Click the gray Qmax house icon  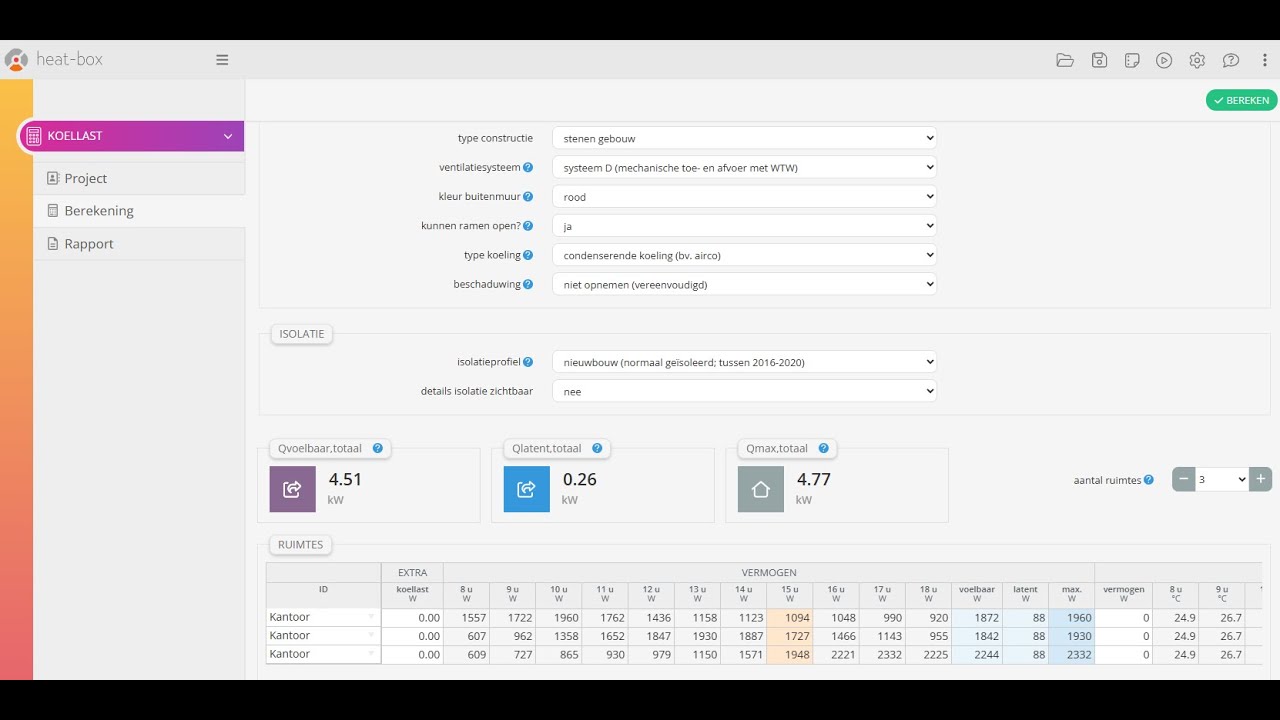pyautogui.click(x=761, y=489)
